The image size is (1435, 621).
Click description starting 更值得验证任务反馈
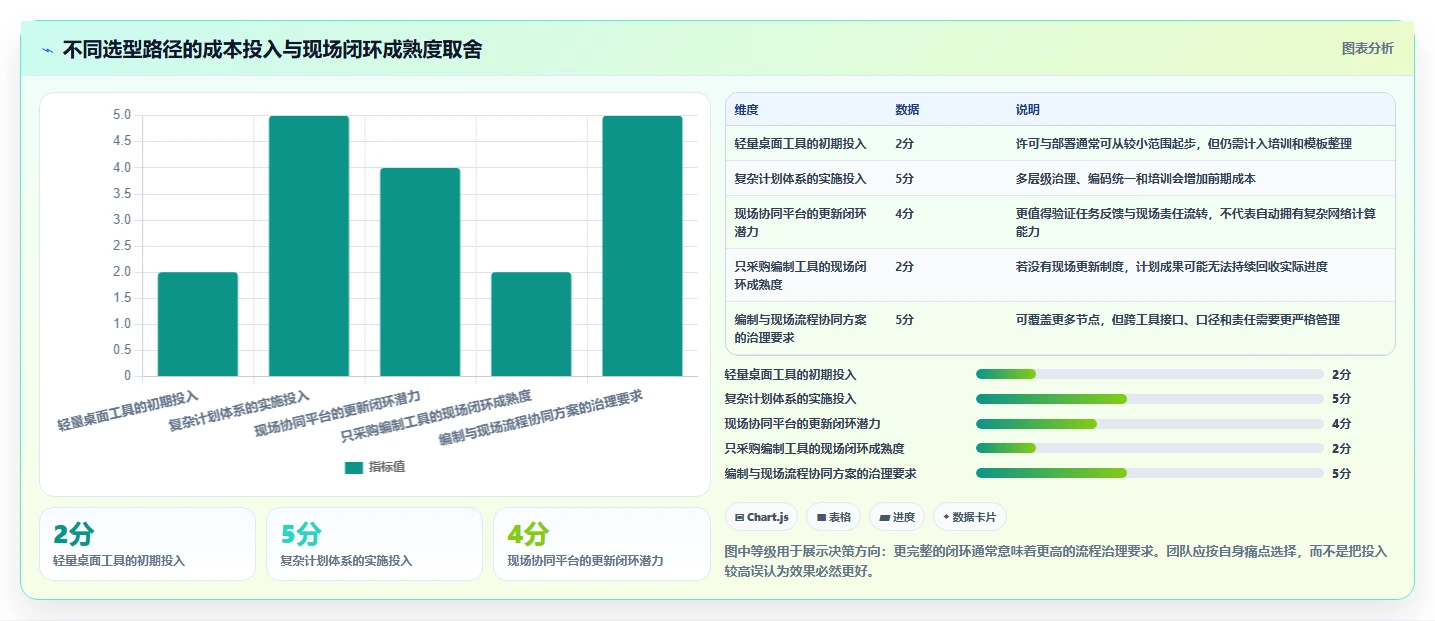tap(1198, 222)
